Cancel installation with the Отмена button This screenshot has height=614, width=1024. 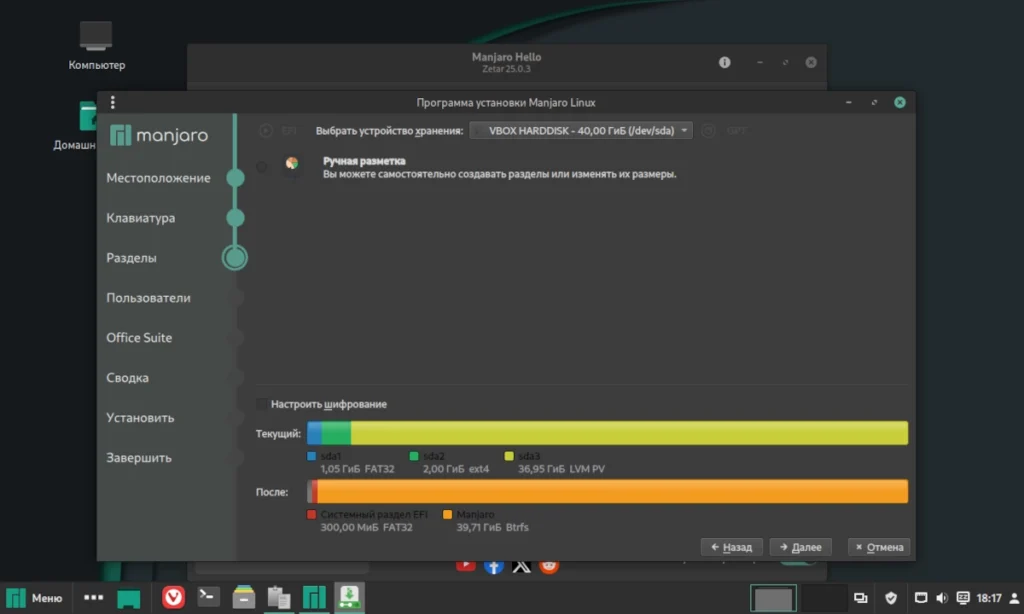(879, 547)
